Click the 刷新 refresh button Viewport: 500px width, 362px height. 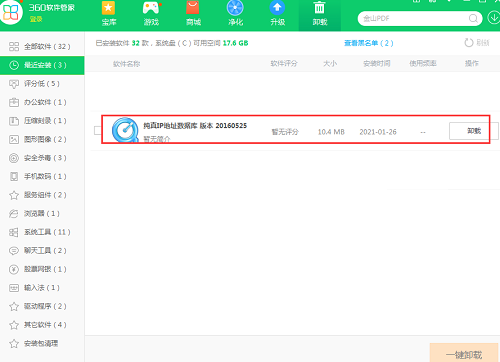(x=477, y=43)
